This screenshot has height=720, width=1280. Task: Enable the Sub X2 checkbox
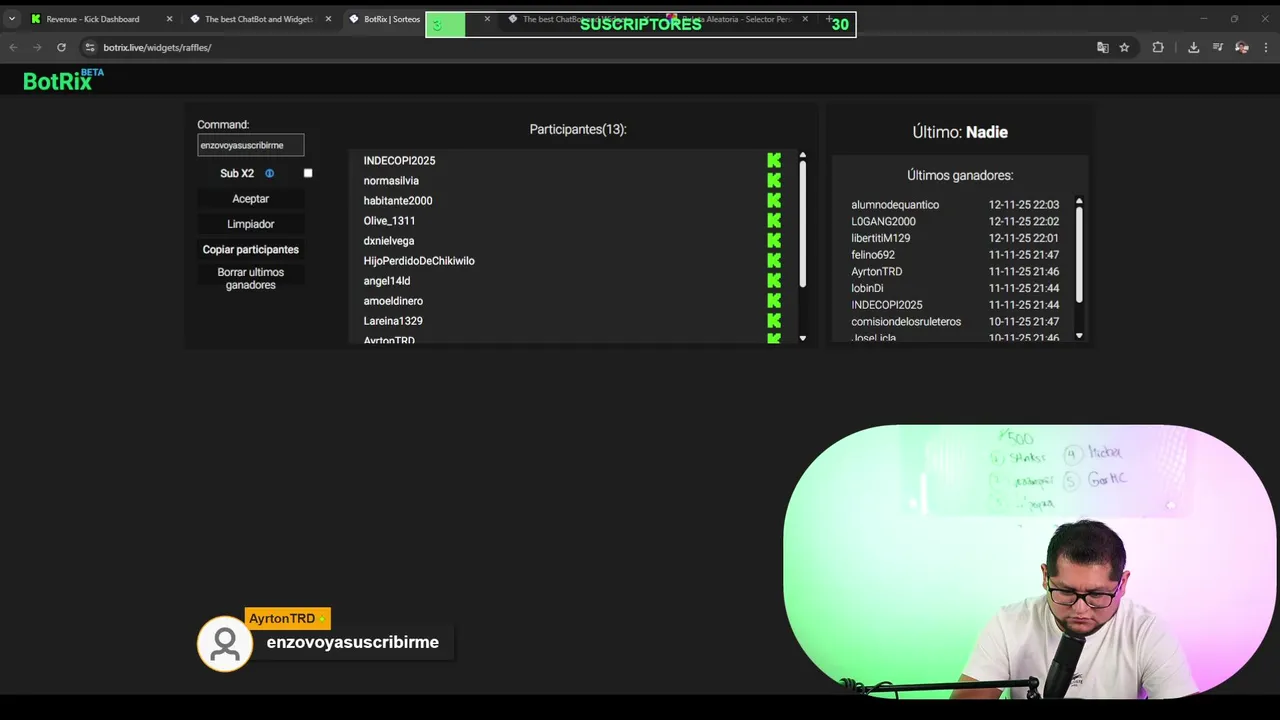point(308,173)
